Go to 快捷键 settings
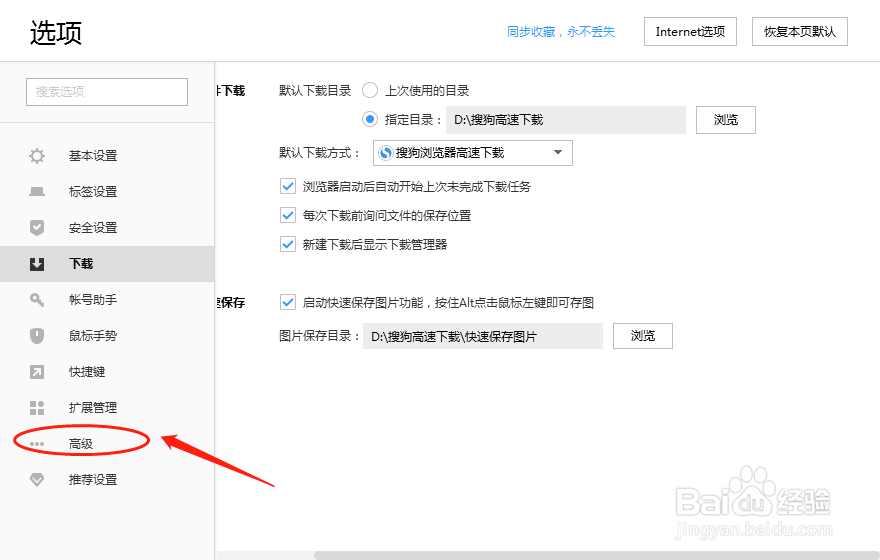 (x=87, y=371)
